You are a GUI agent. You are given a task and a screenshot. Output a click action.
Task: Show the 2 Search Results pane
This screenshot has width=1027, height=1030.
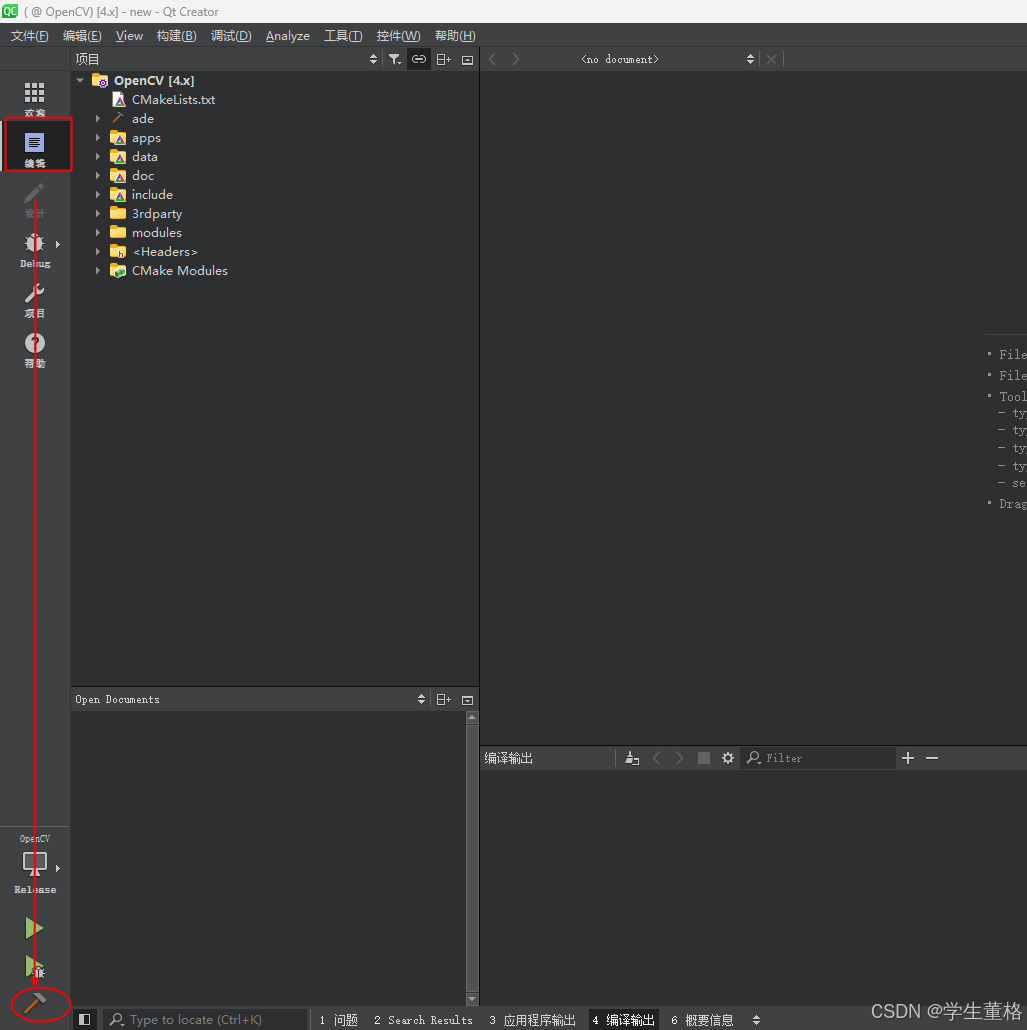click(424, 1020)
